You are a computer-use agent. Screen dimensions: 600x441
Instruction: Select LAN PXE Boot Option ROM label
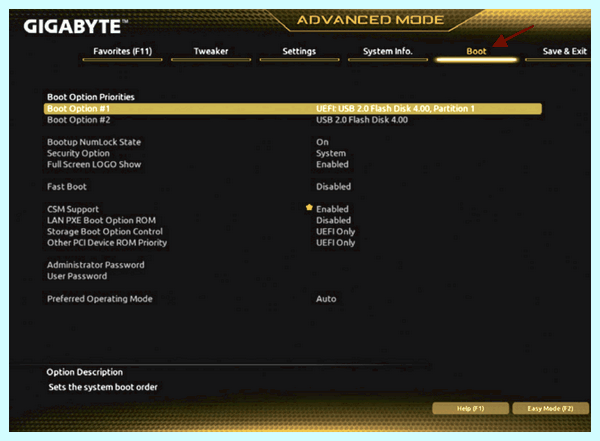[101, 220]
